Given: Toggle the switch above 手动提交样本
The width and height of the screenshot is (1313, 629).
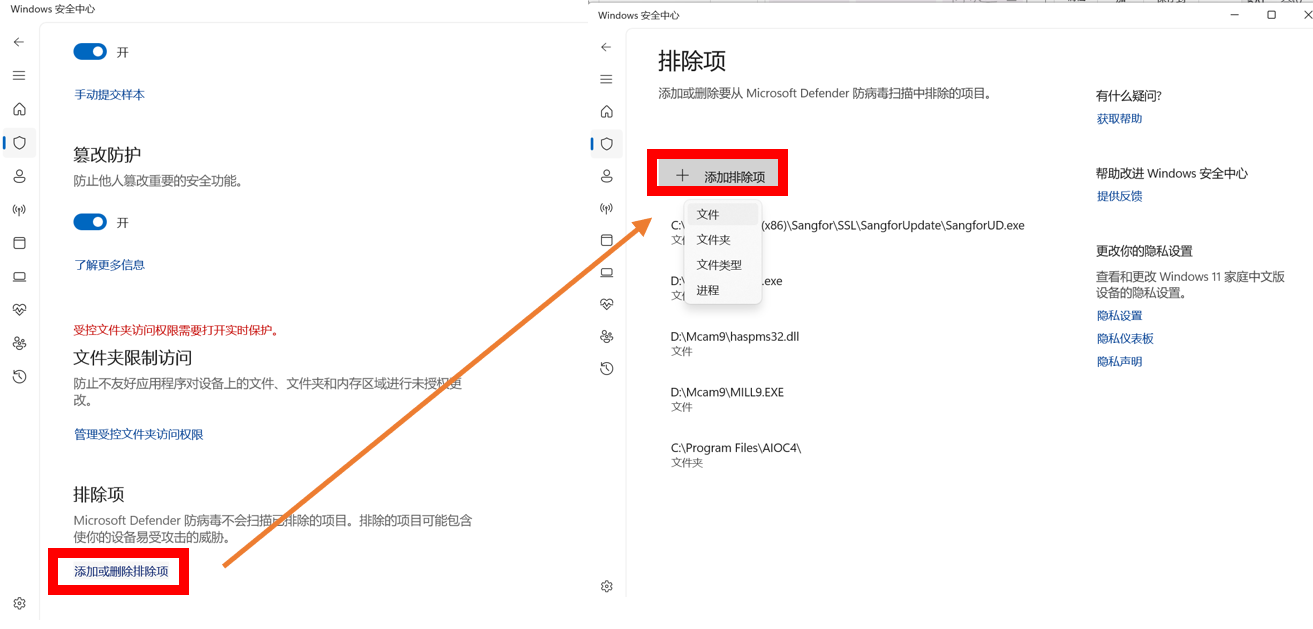Looking at the screenshot, I should pos(90,52).
